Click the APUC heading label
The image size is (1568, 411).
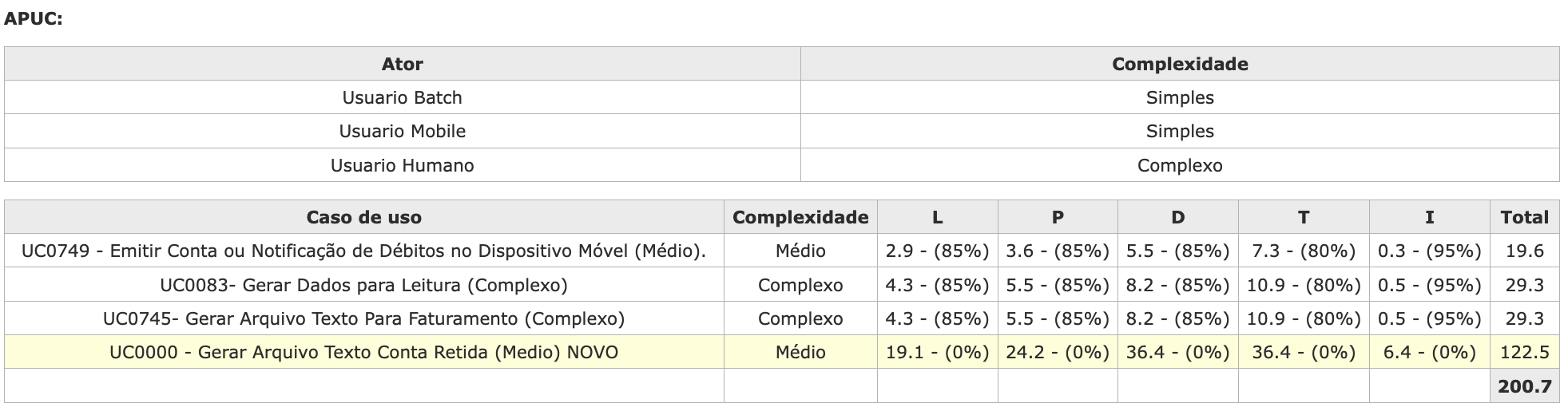(34, 19)
